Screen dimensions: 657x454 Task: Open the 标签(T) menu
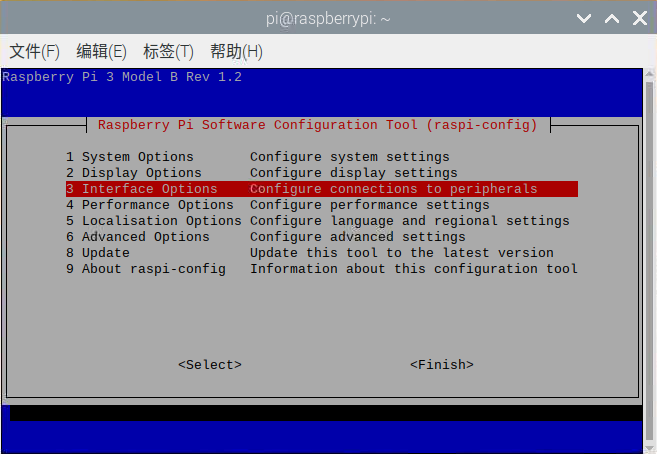[x=168, y=52]
